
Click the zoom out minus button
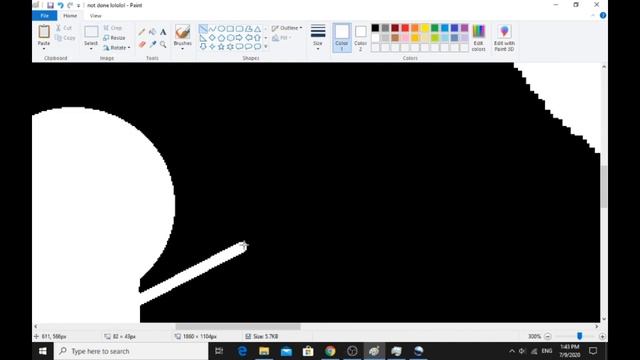coord(548,336)
